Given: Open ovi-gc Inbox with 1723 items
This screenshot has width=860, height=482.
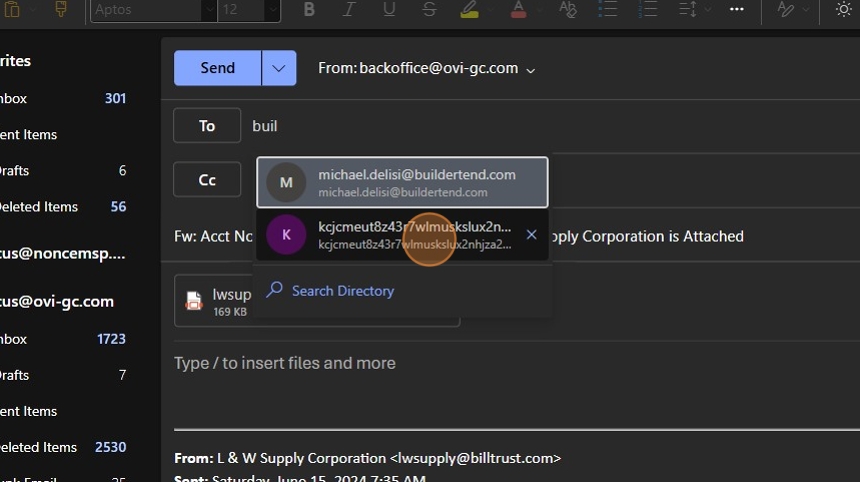Looking at the screenshot, I should pyautogui.click(x=63, y=339).
